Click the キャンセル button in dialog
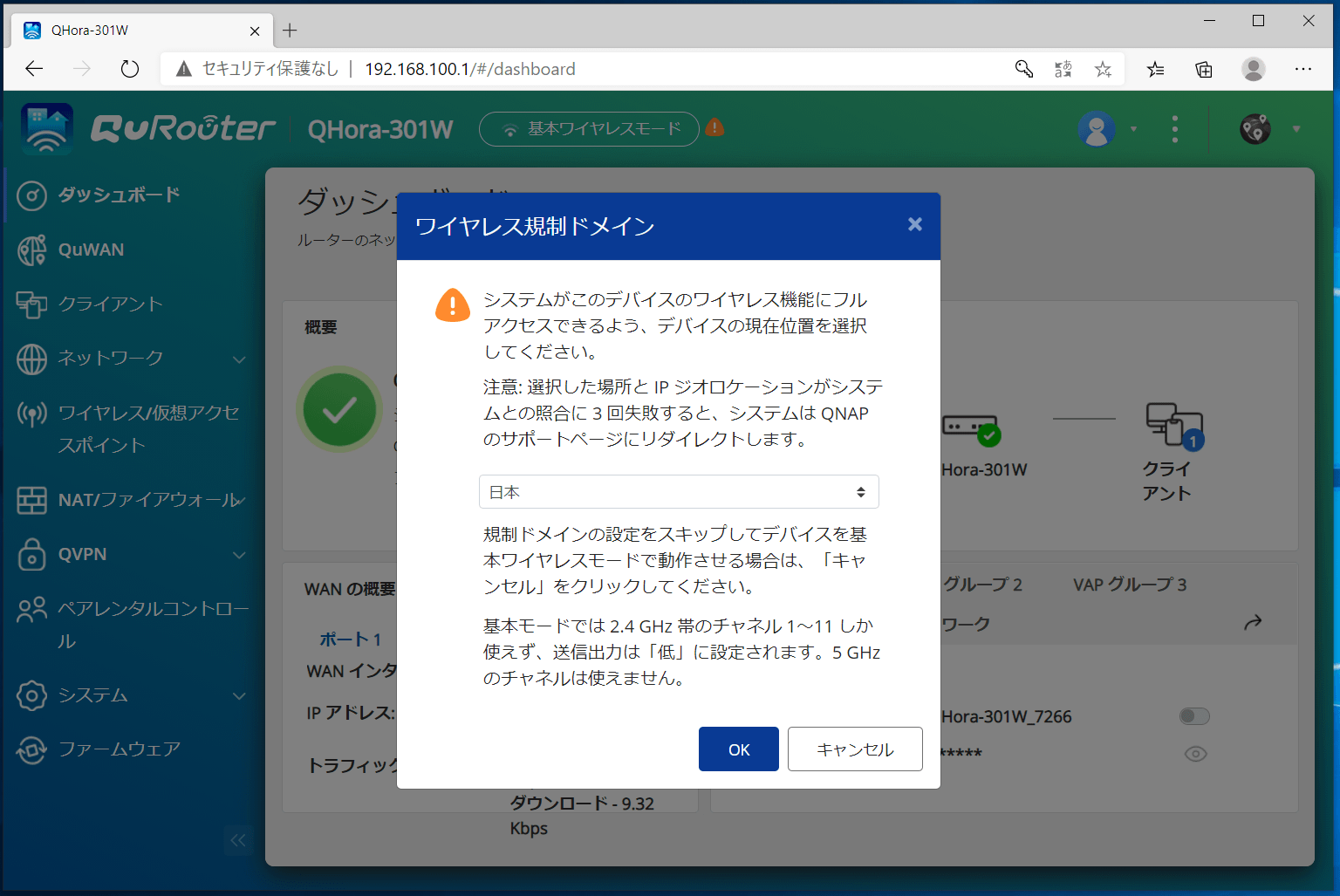Screen dimensions: 1340x896 tap(855, 749)
